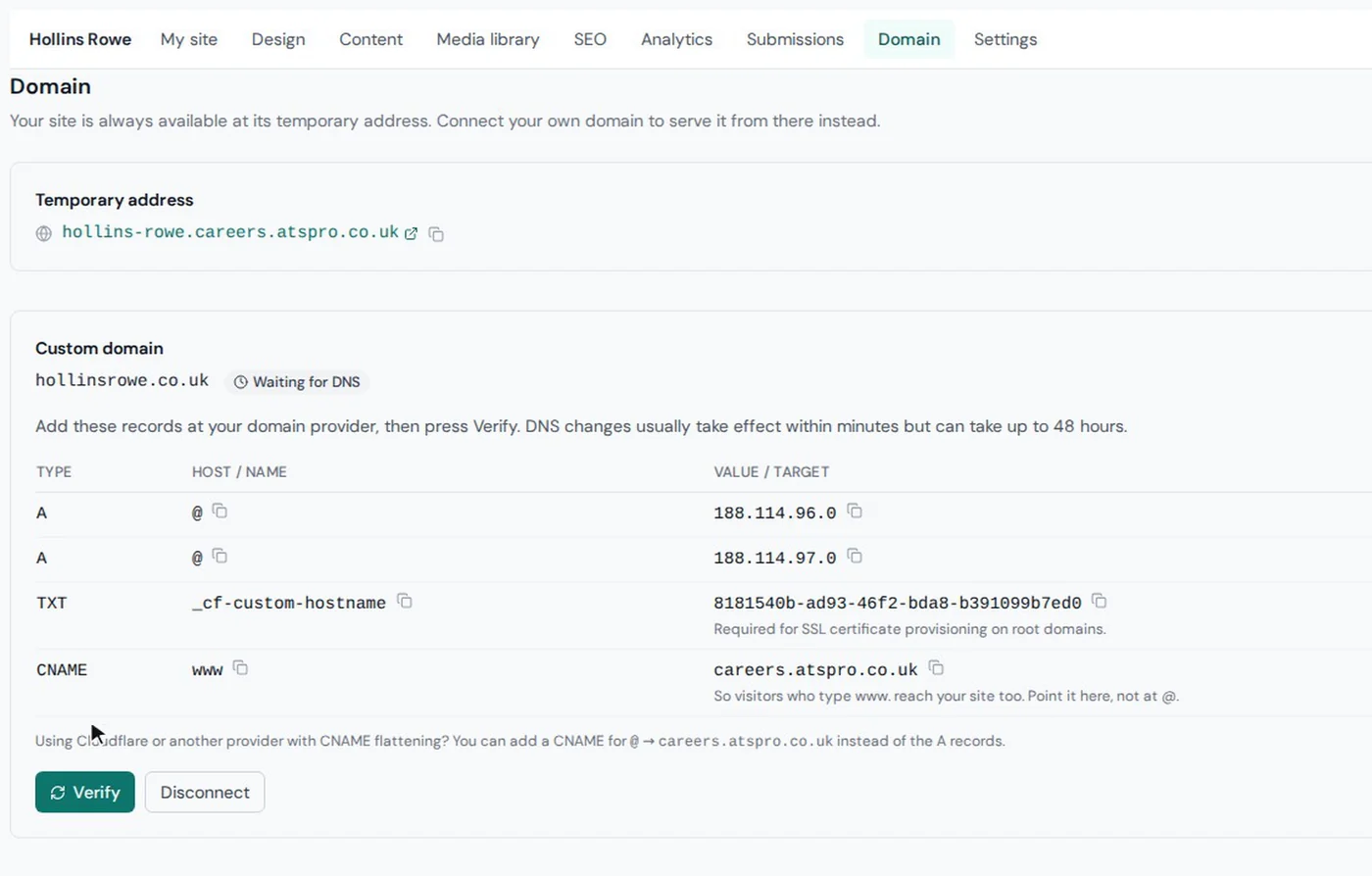Click the clock icon in Waiting for DNS
Screen dimensions: 1372x876
(240, 382)
